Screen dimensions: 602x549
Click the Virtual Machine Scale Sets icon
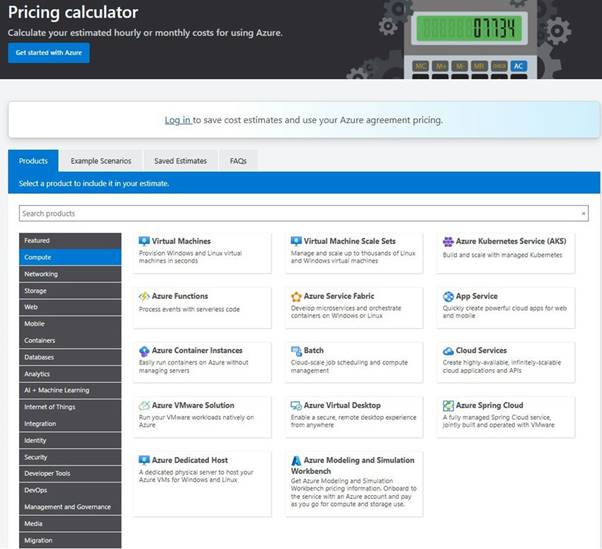click(296, 241)
